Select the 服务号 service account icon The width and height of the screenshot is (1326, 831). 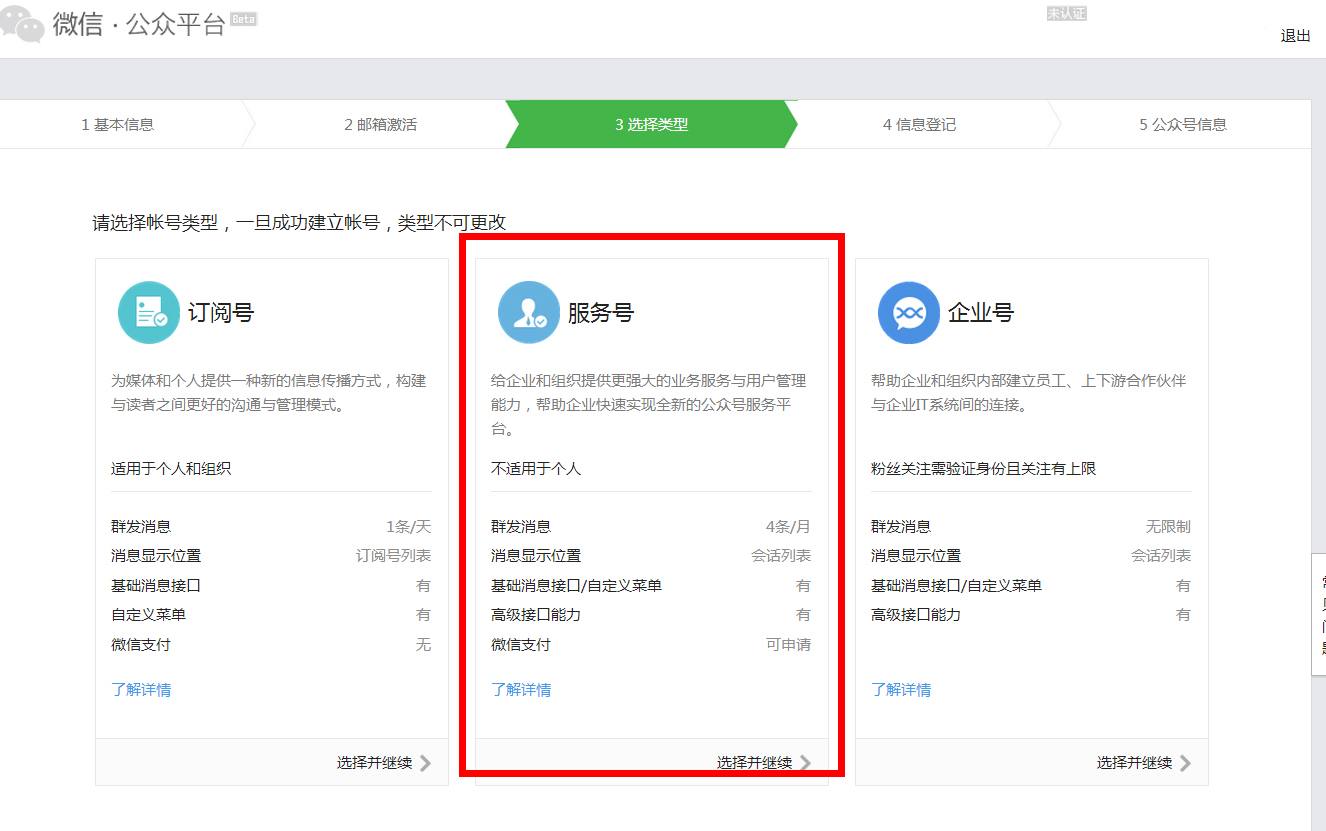pyautogui.click(x=528, y=312)
